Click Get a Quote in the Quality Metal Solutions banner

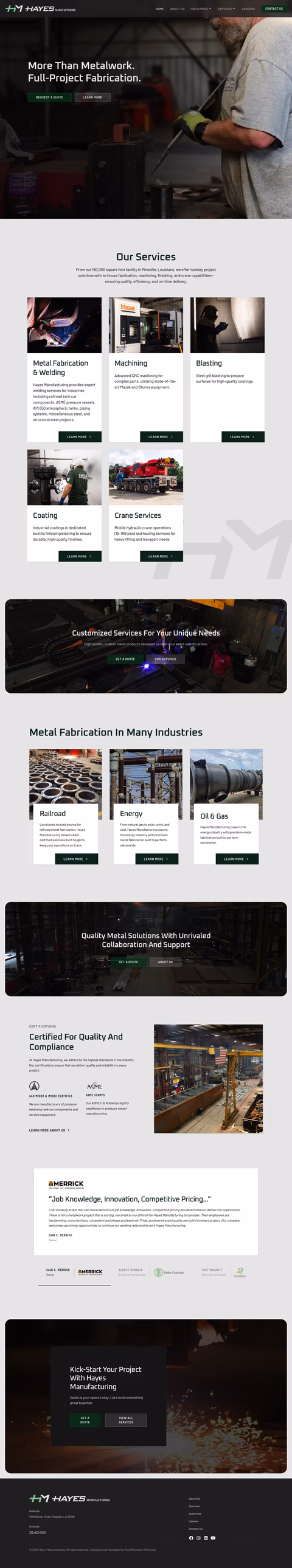pos(128,962)
